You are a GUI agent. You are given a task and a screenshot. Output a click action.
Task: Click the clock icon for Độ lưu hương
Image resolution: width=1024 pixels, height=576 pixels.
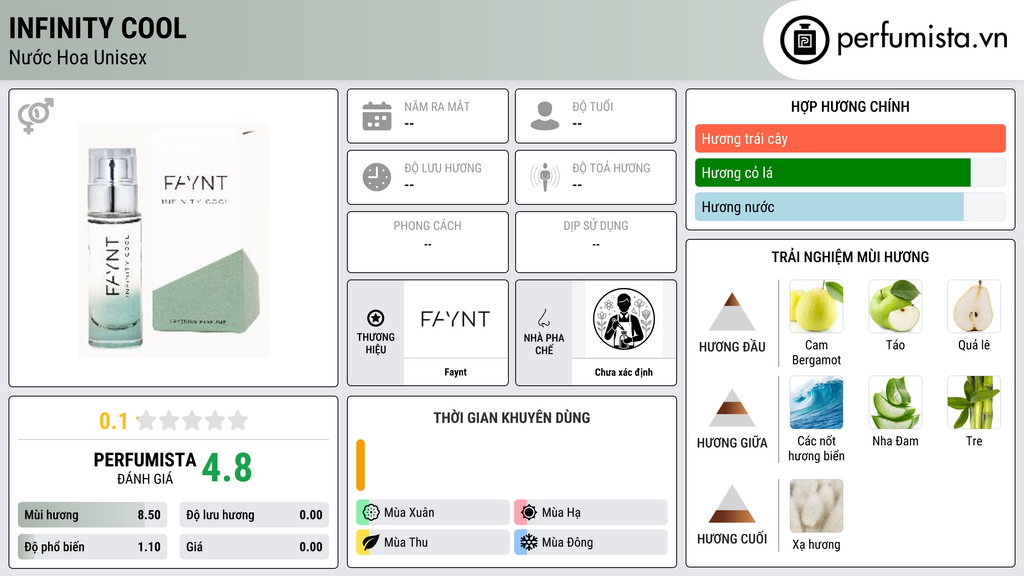pos(377,177)
